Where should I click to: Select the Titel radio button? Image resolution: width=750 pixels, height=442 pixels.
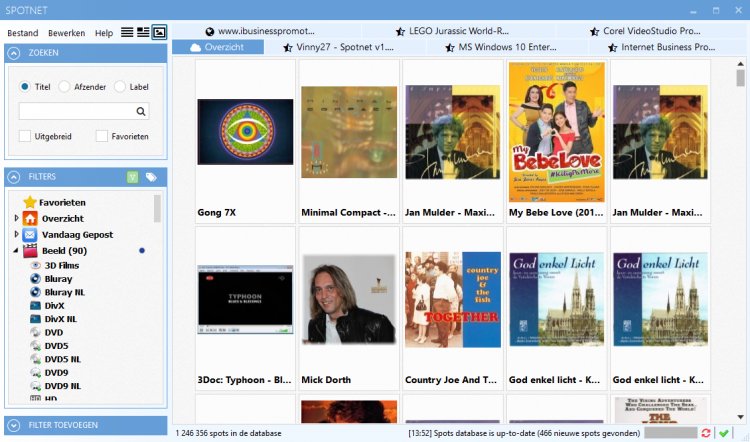pyautogui.click(x=24, y=87)
